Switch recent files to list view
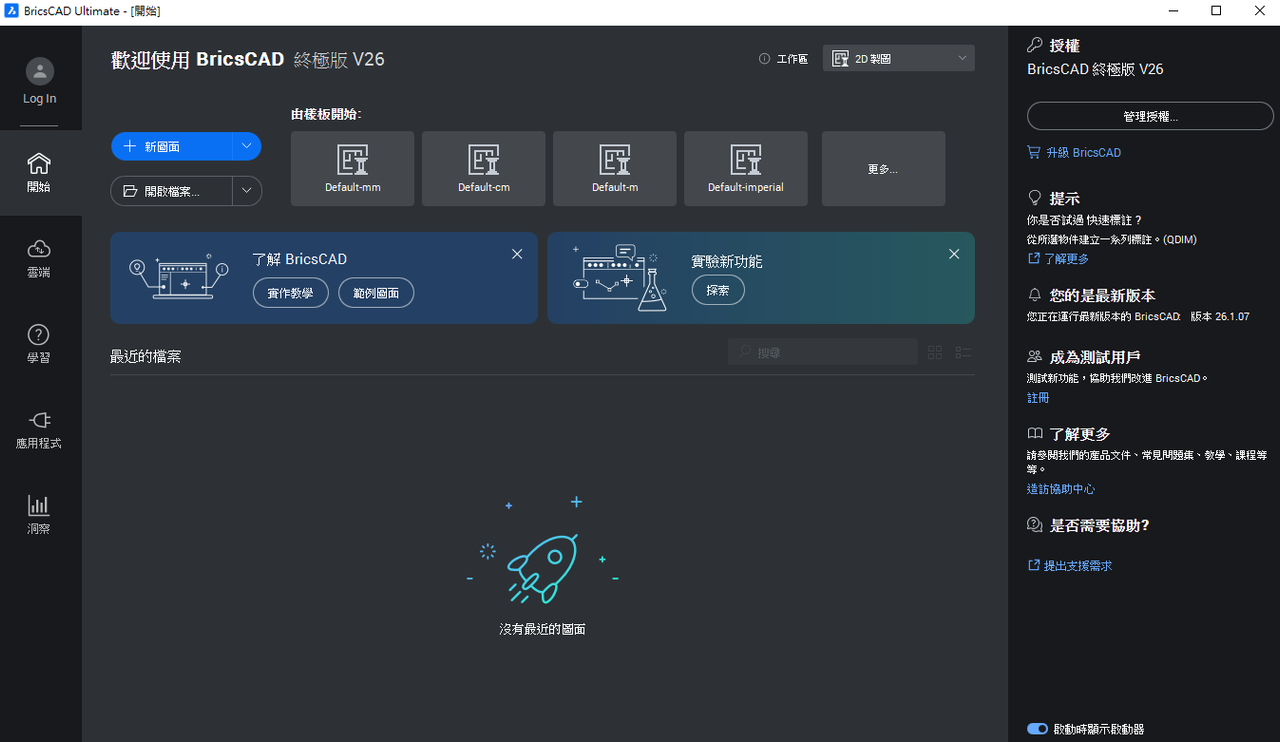Screen dimensions: 1280x742 pyautogui.click(x=964, y=352)
